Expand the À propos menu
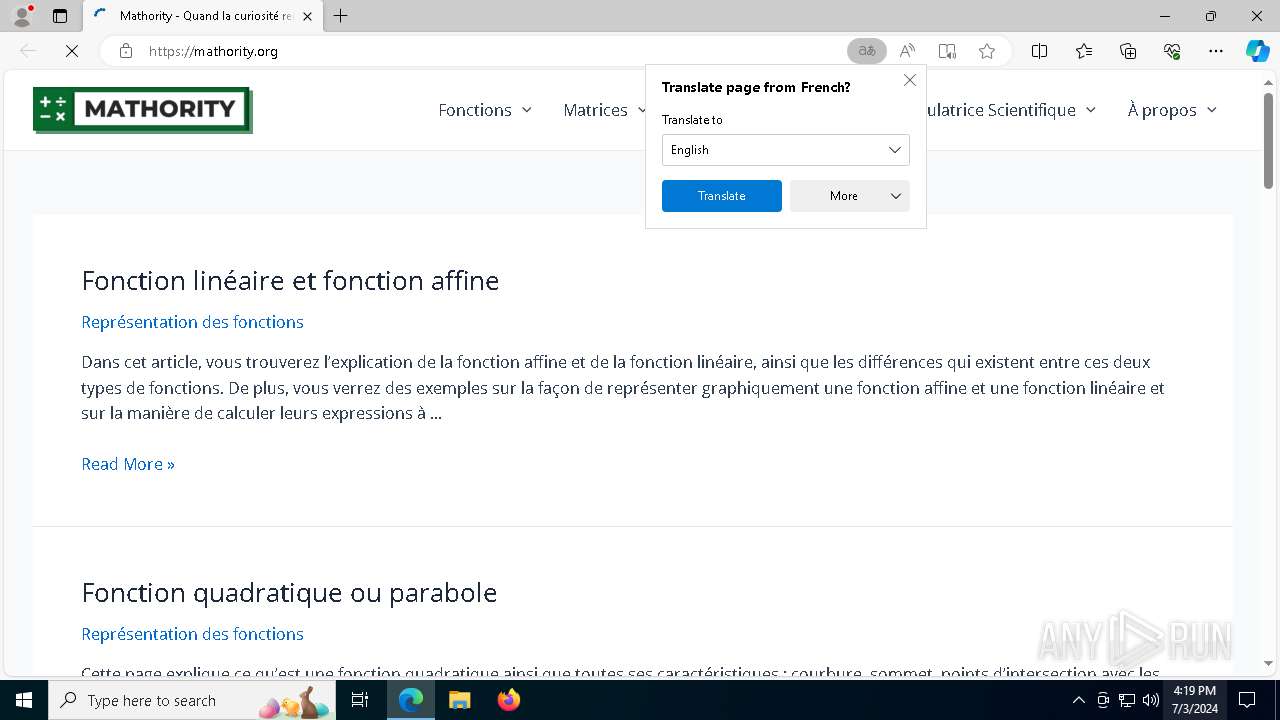 tap(1172, 110)
